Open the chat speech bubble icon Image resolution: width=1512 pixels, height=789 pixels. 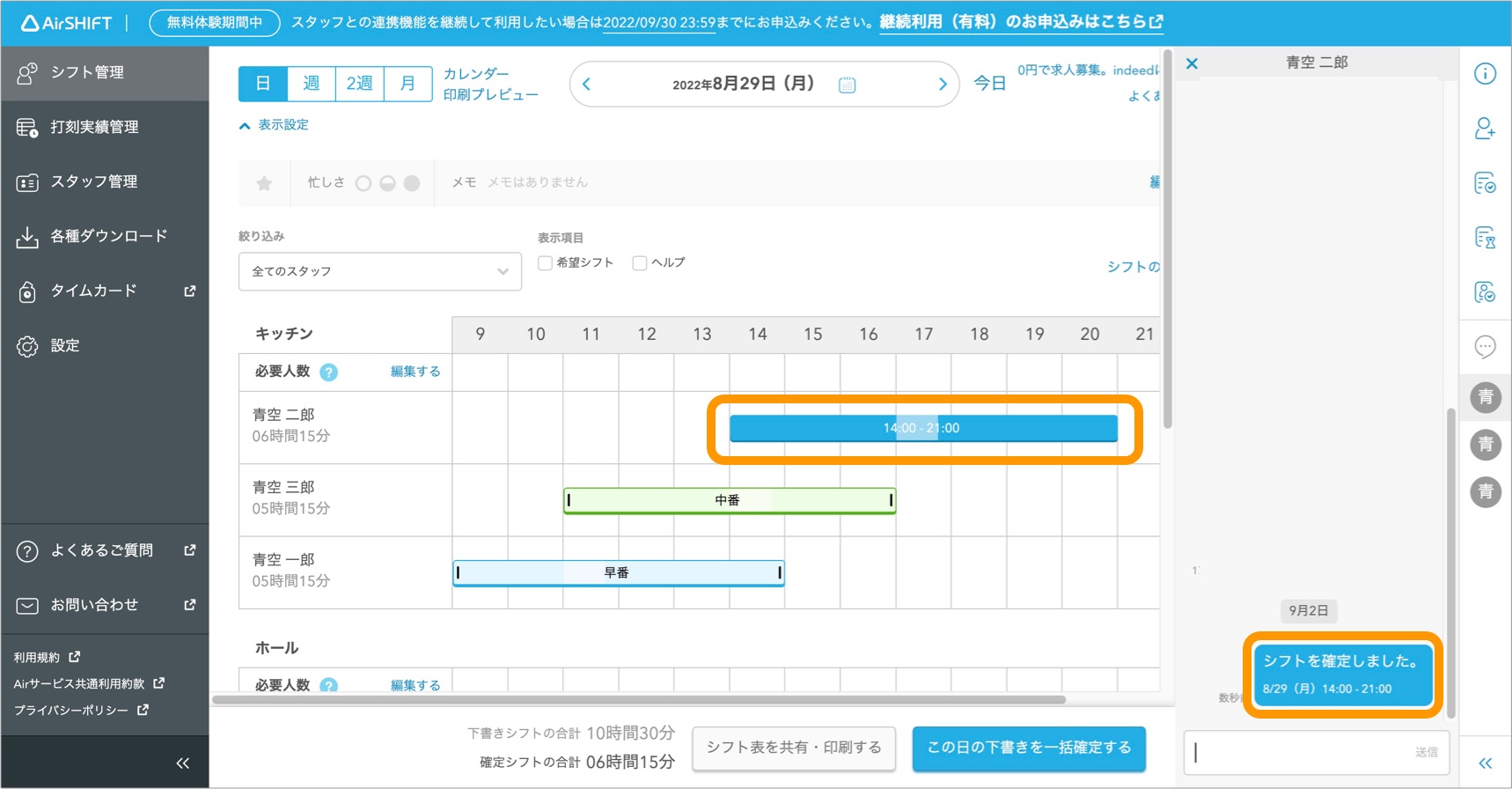[x=1485, y=347]
